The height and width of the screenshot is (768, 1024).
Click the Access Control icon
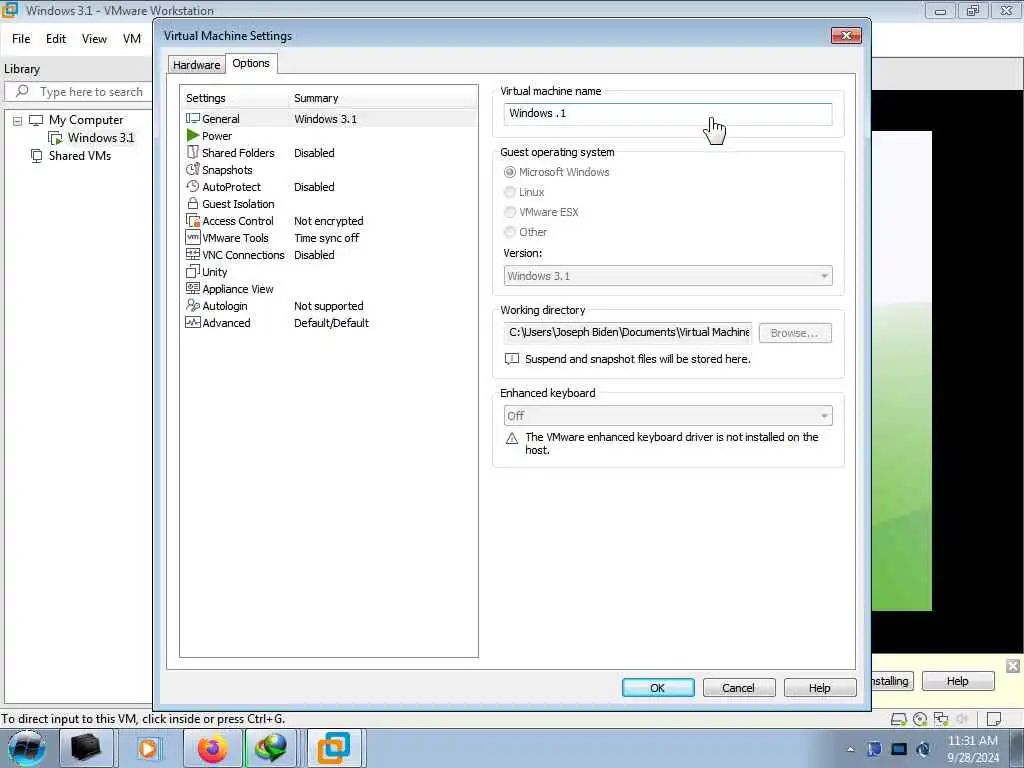point(193,220)
